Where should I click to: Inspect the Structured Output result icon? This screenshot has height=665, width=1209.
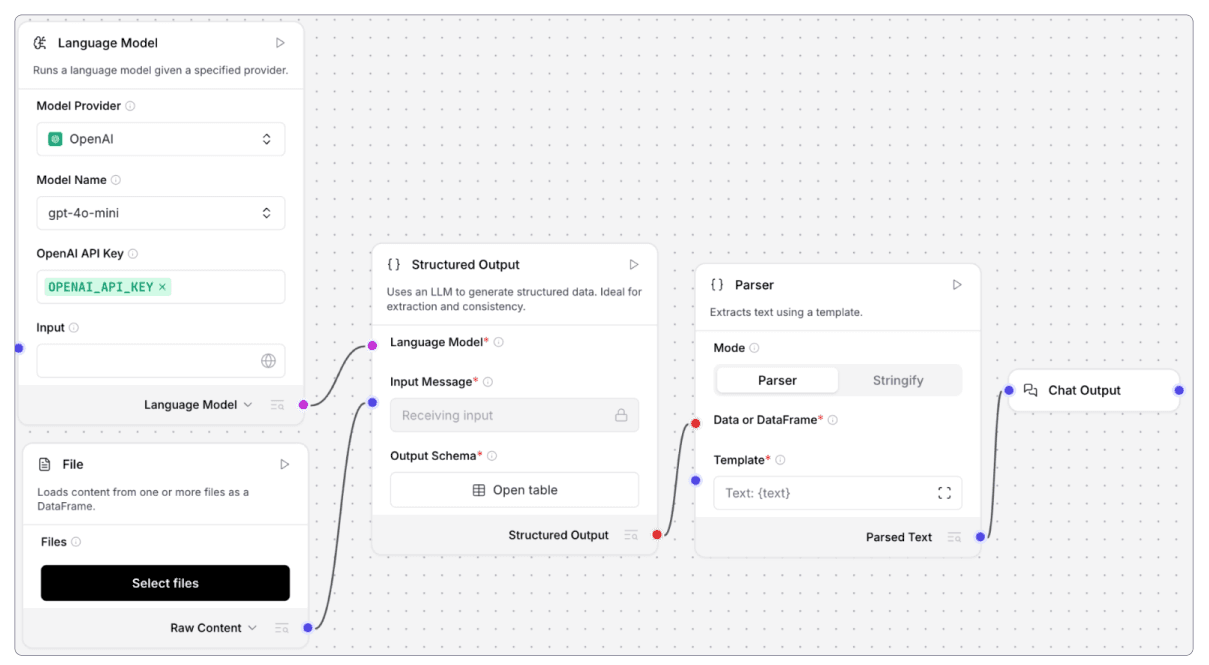coord(631,535)
